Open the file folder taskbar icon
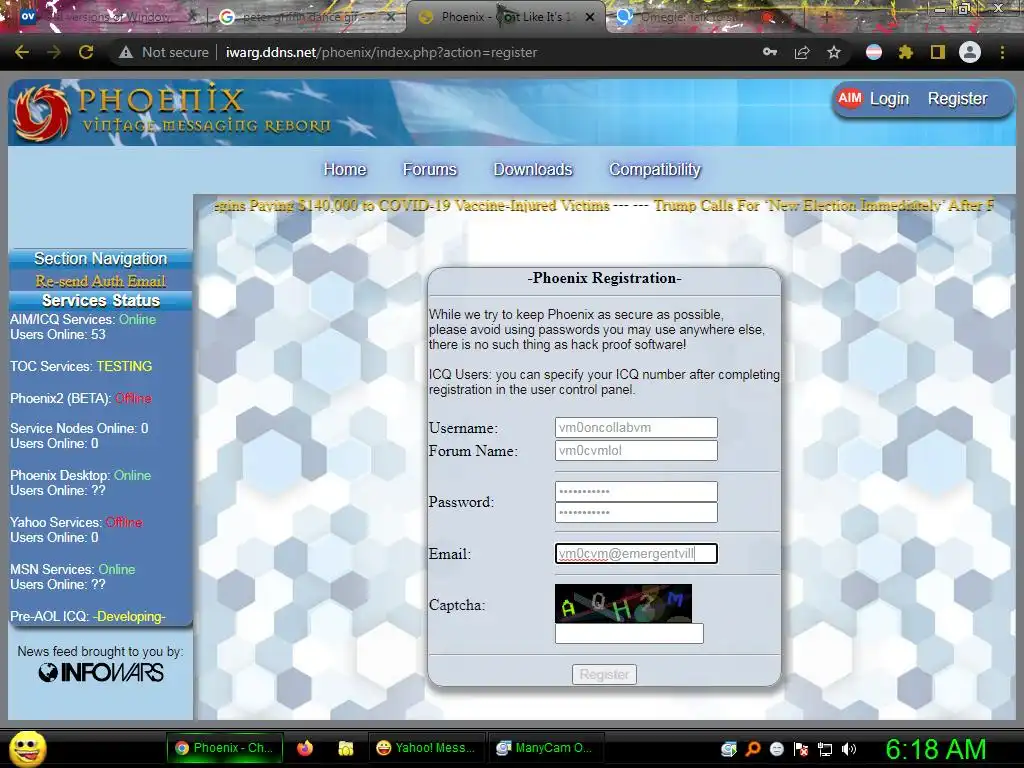1024x768 pixels. point(345,748)
